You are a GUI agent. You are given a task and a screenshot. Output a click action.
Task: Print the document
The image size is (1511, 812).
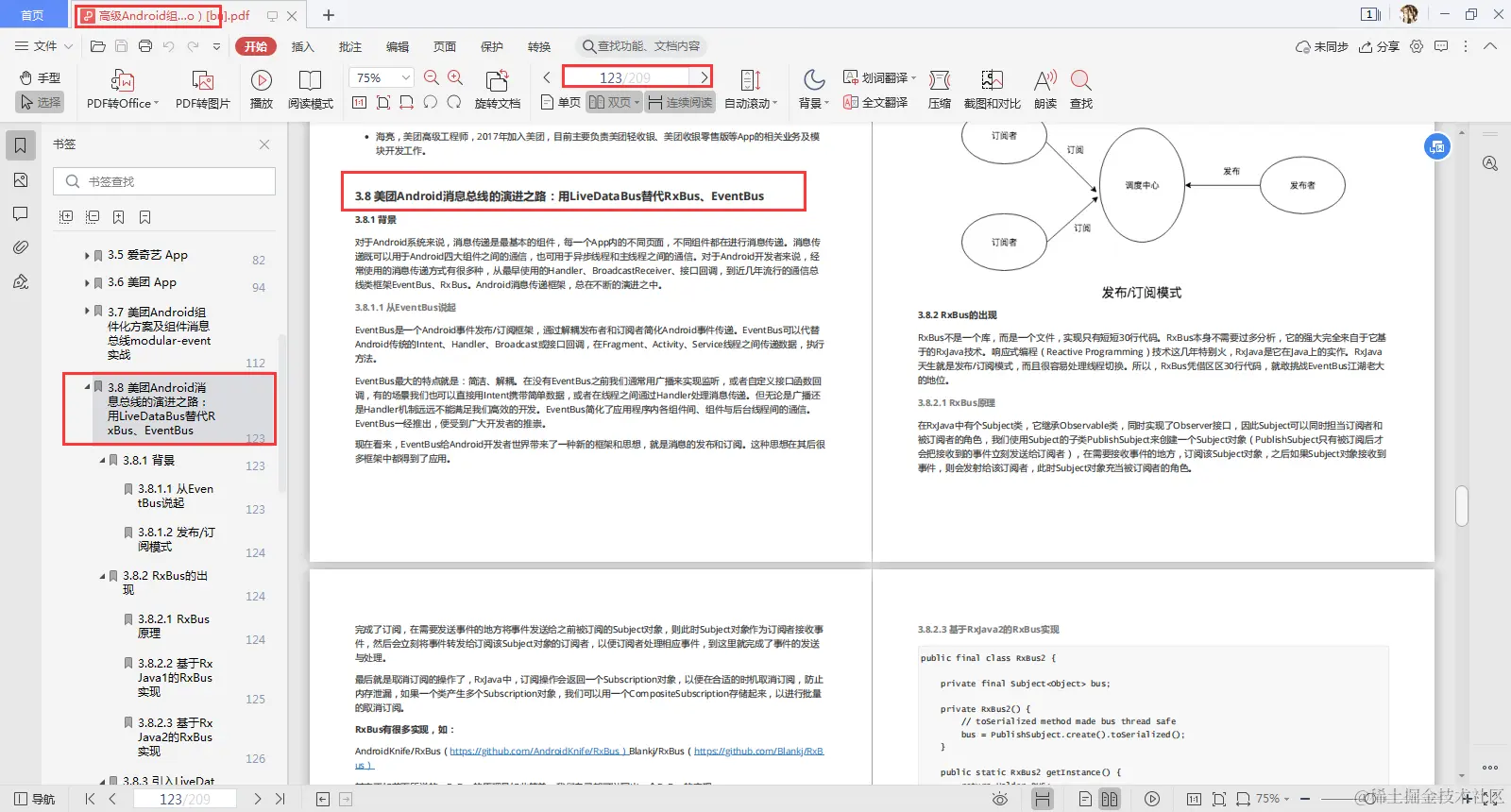click(145, 46)
